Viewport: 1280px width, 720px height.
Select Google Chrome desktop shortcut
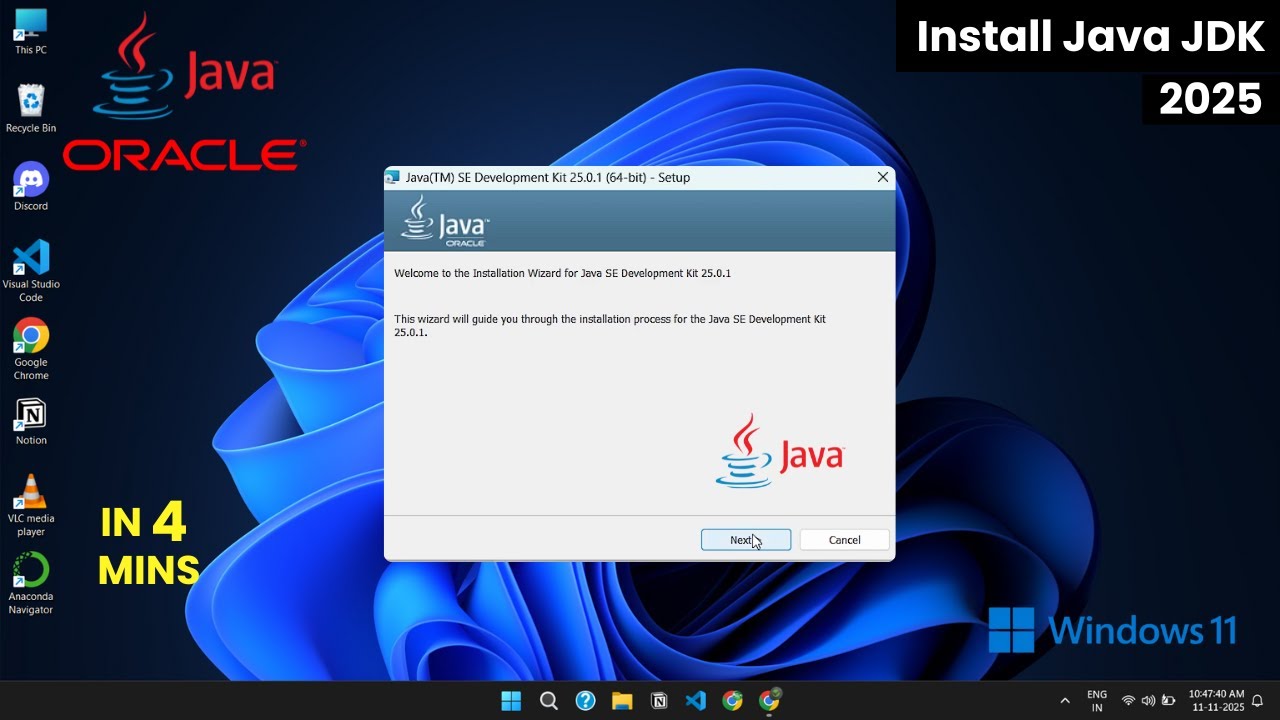[31, 350]
